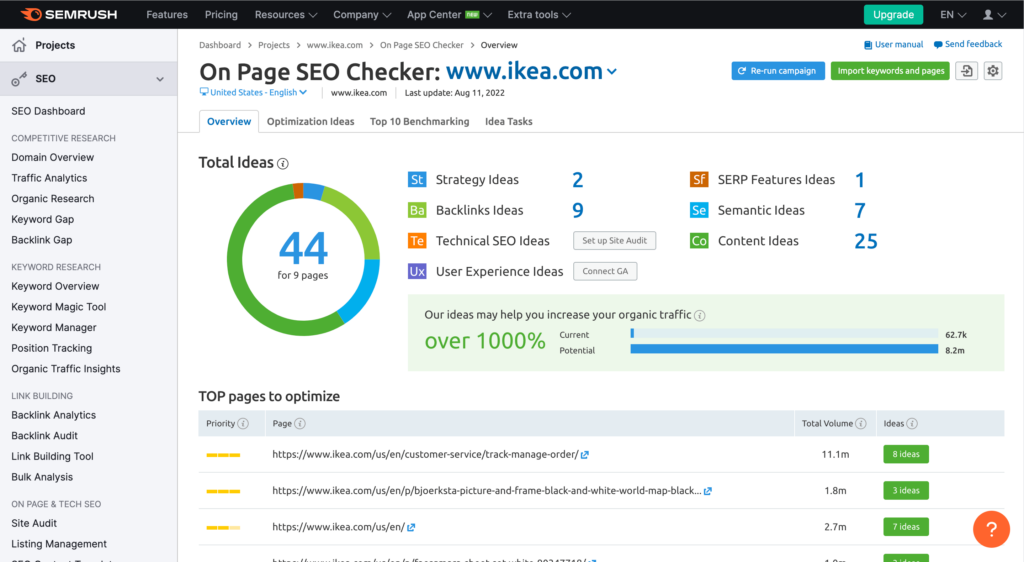Open the EN language dropdown
This screenshot has height=562, width=1024.
[x=953, y=14]
